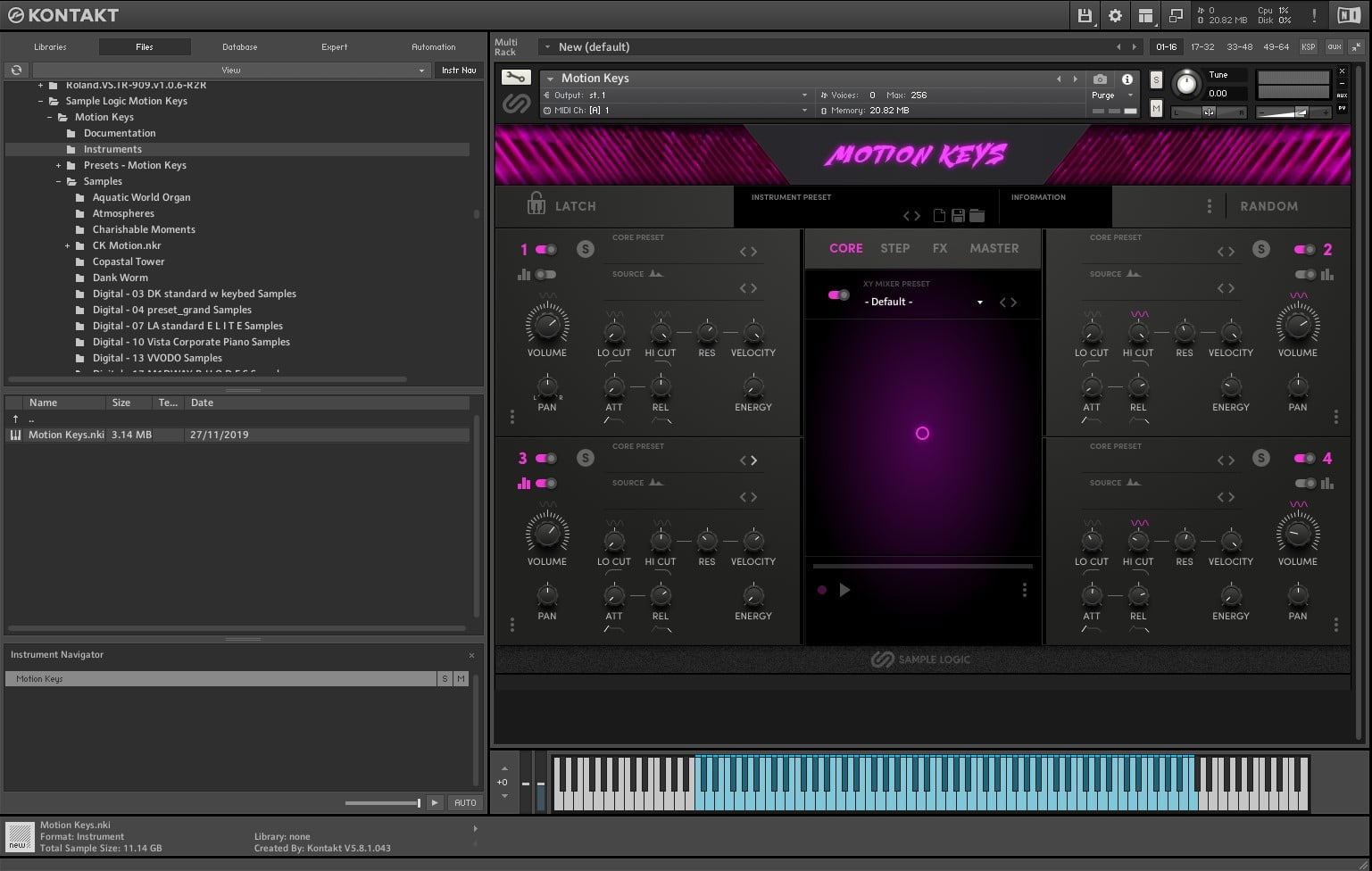This screenshot has height=871, width=1372.
Task: Click the preview volume slider
Action: point(382,803)
